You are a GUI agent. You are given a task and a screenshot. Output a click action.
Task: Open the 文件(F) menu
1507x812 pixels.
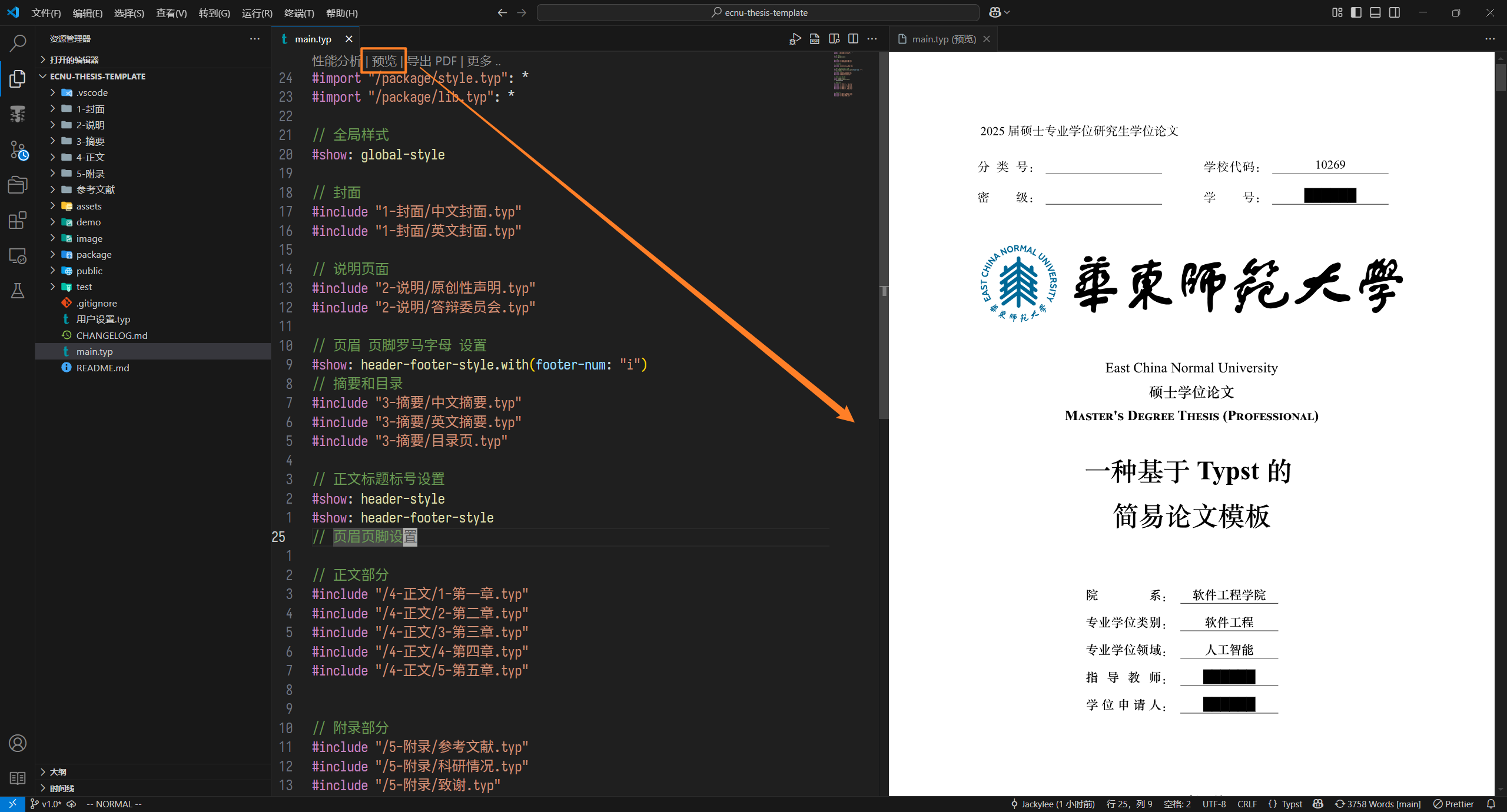click(46, 13)
